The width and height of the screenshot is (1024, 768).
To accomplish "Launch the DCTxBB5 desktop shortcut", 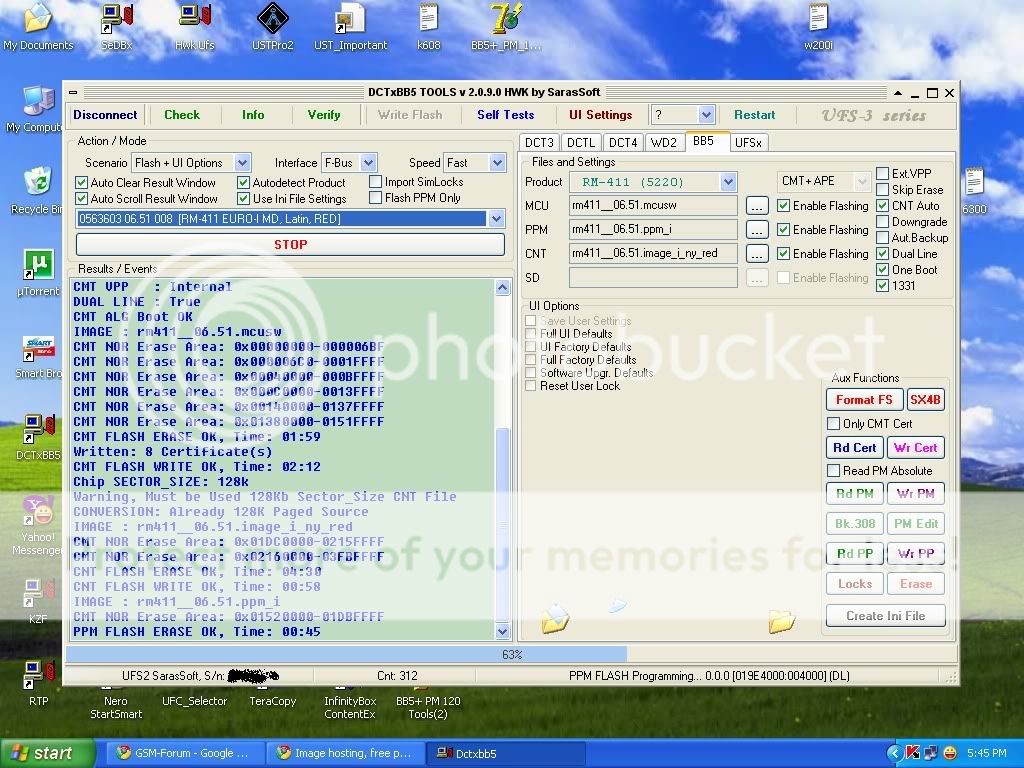I will tap(38, 438).
